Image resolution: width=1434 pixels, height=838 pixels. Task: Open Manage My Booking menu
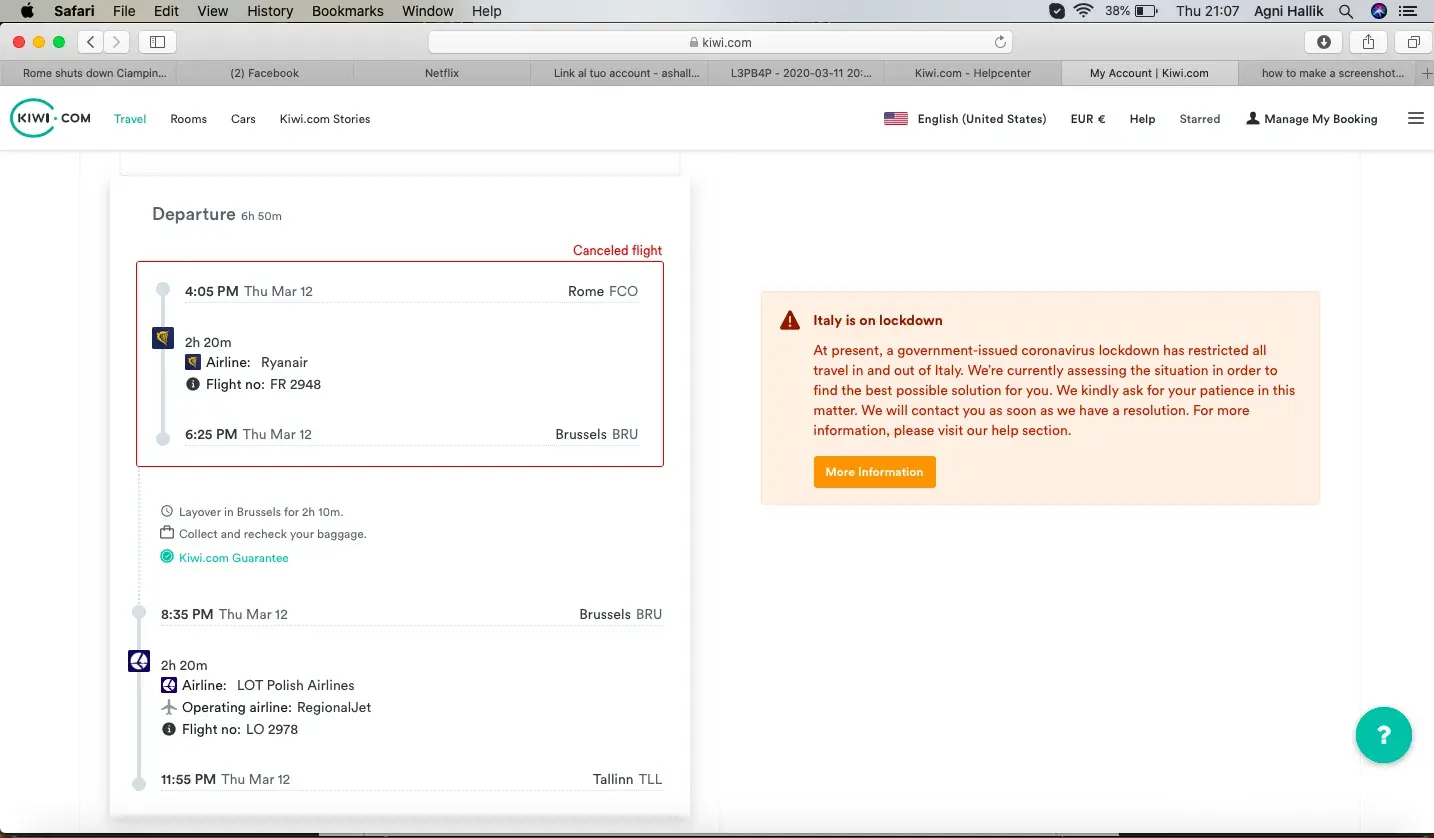(x=1311, y=118)
